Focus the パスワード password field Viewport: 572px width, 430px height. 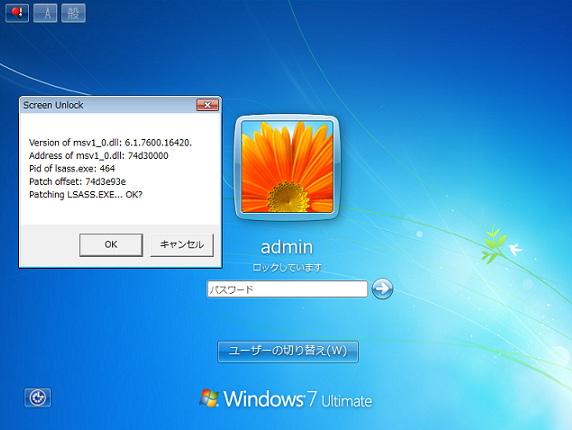click(x=287, y=289)
